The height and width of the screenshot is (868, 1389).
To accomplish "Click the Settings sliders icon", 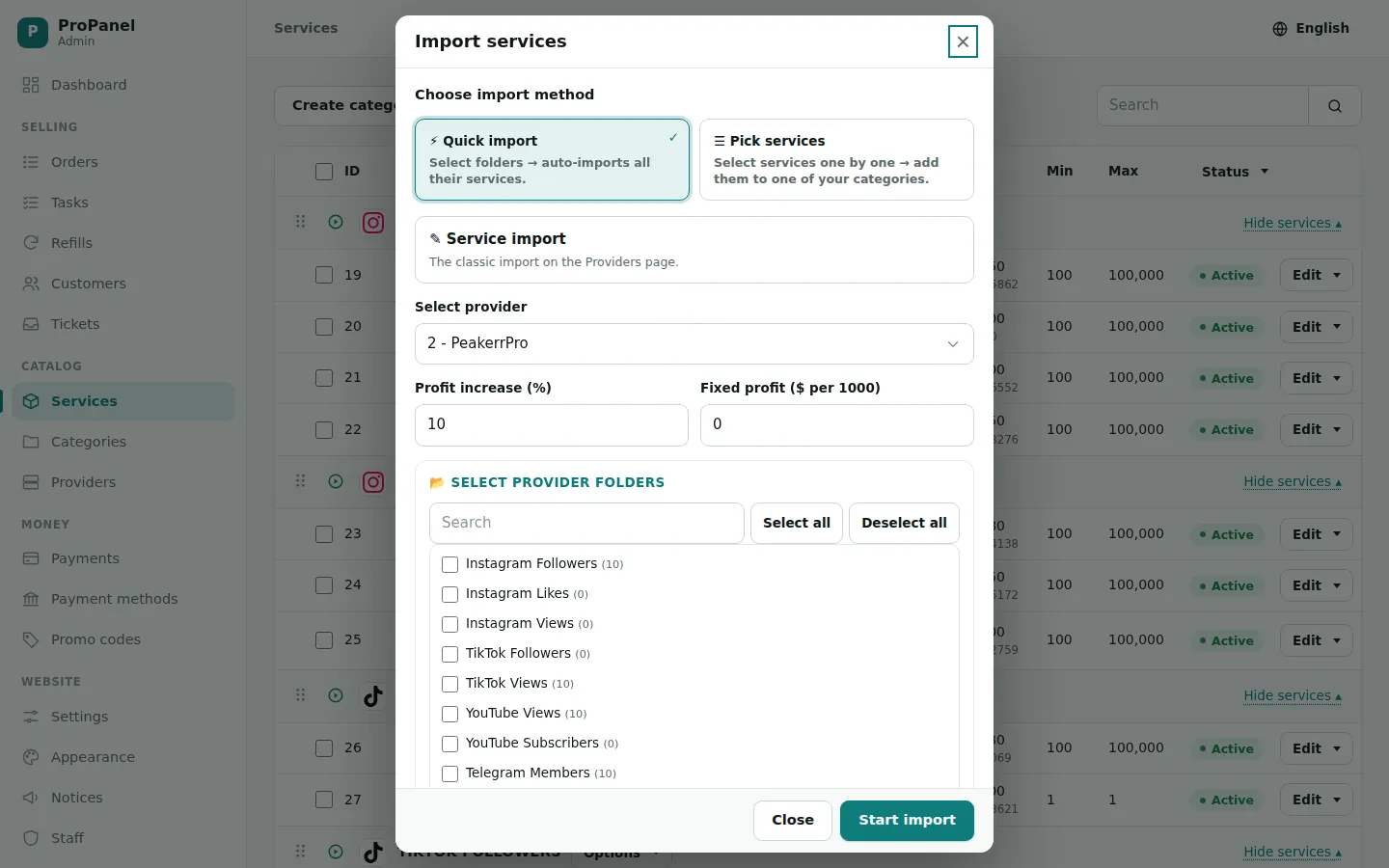I will (x=31, y=717).
